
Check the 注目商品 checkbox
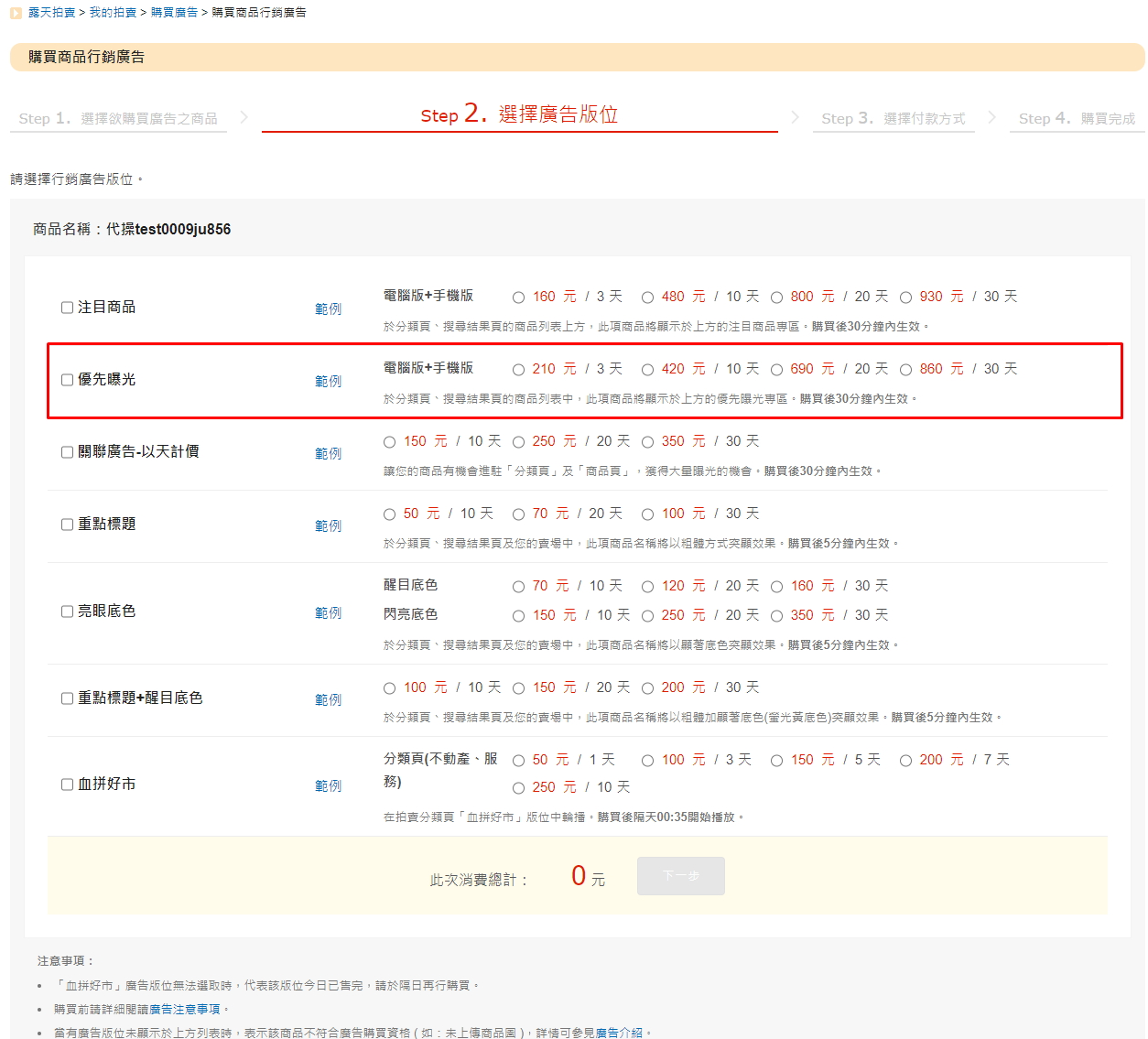[x=67, y=308]
